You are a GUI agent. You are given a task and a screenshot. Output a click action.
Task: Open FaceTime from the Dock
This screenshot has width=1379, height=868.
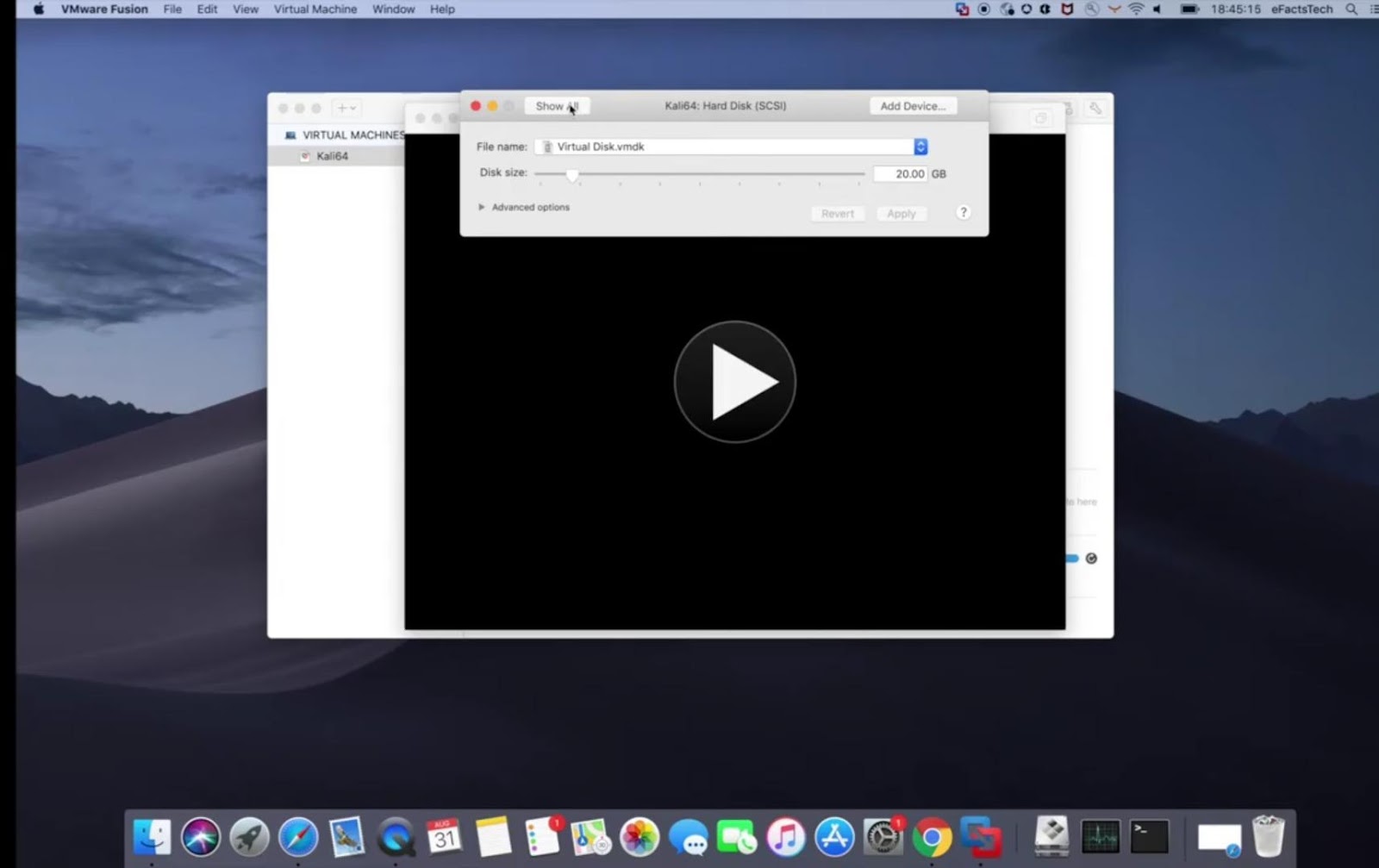pyautogui.click(x=737, y=837)
